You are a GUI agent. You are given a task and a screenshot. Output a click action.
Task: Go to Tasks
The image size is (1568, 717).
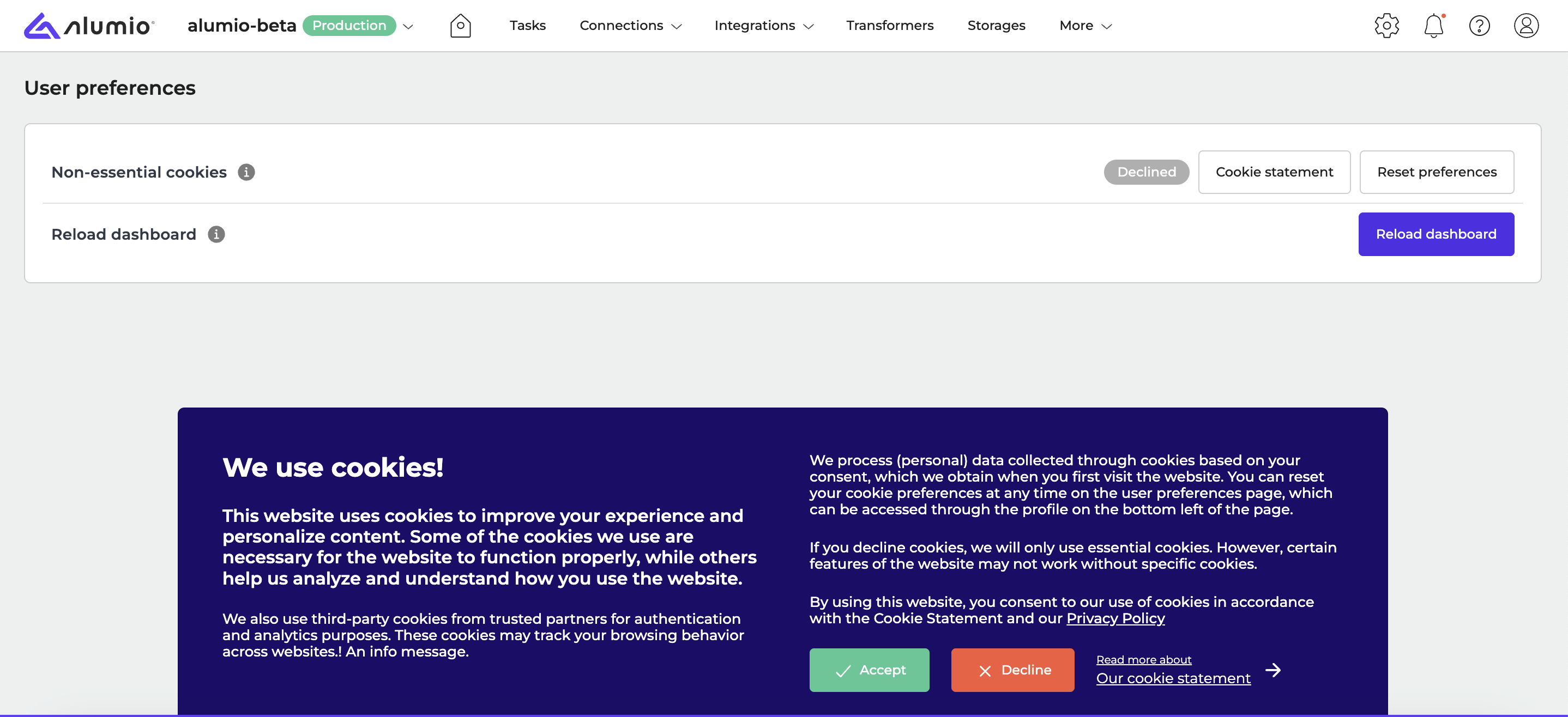click(527, 26)
